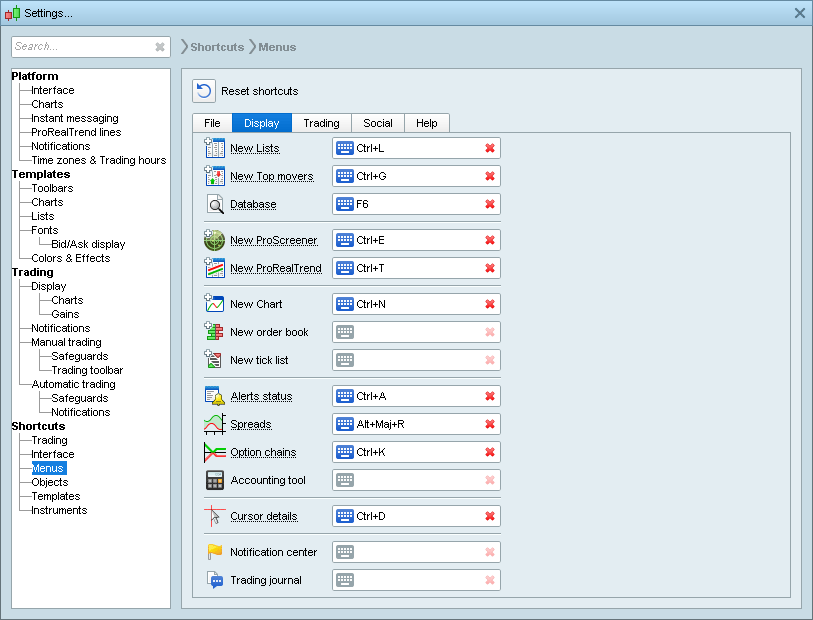813x620 pixels.
Task: Remove the Ctrl+L shortcut for New Lists
Action: pyautogui.click(x=489, y=147)
